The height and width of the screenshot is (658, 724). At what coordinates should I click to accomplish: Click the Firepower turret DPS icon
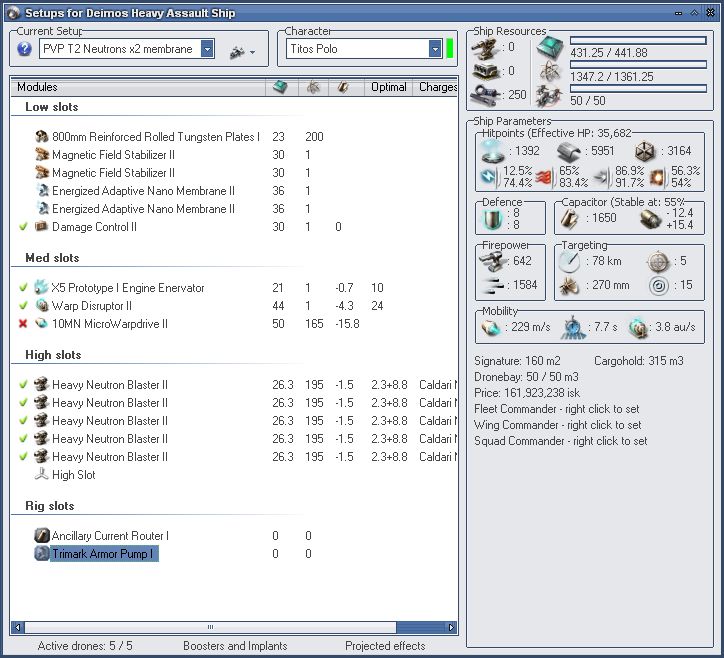(493, 262)
